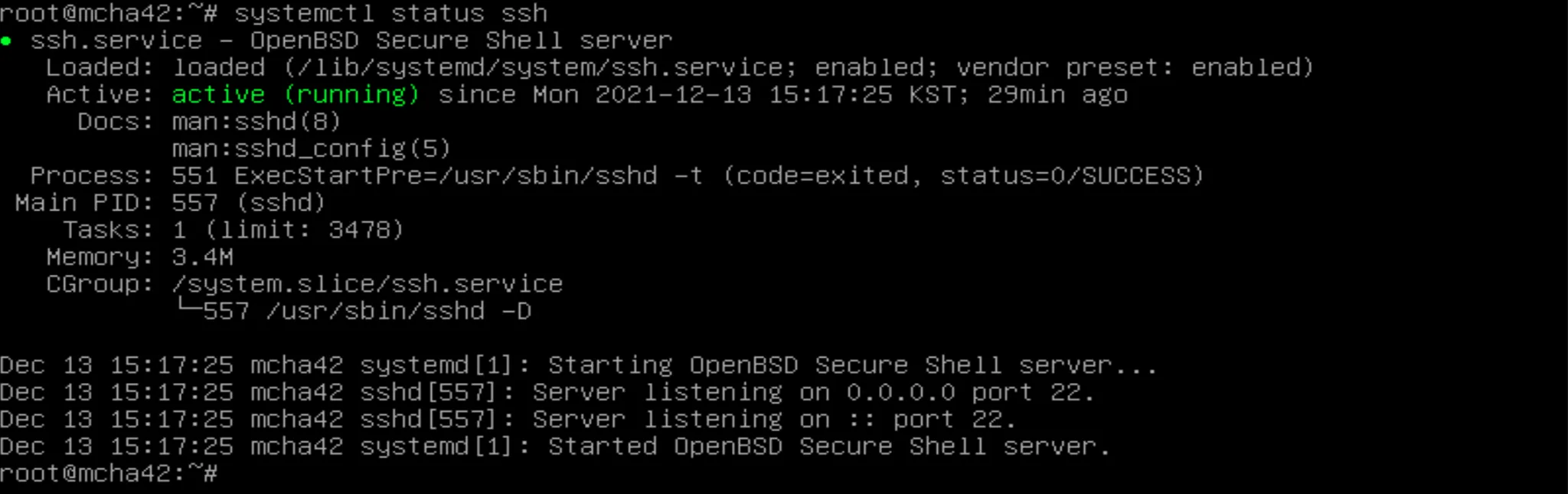Select the ExecStartPre=/usr/sbin/sshd command text

pyautogui.click(x=446, y=176)
